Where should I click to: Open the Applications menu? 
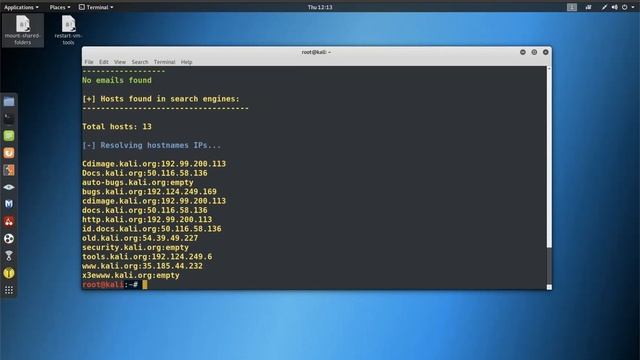(x=21, y=7)
